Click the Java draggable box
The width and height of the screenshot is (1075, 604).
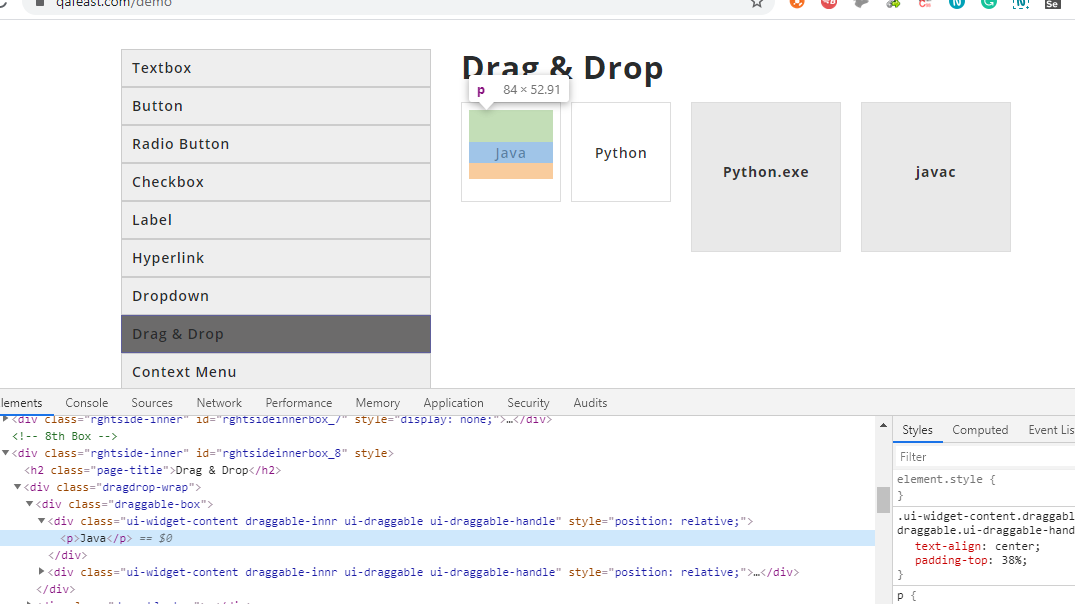click(x=511, y=152)
